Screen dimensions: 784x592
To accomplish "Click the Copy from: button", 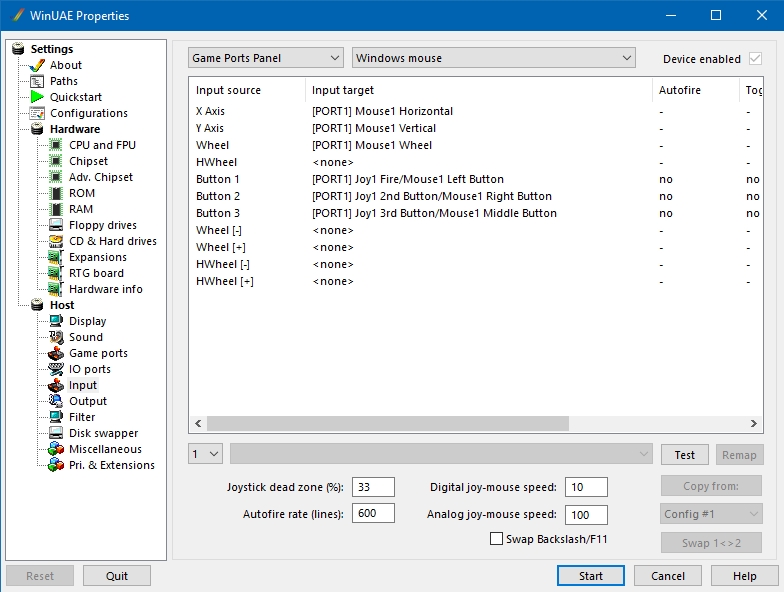I will [711, 486].
